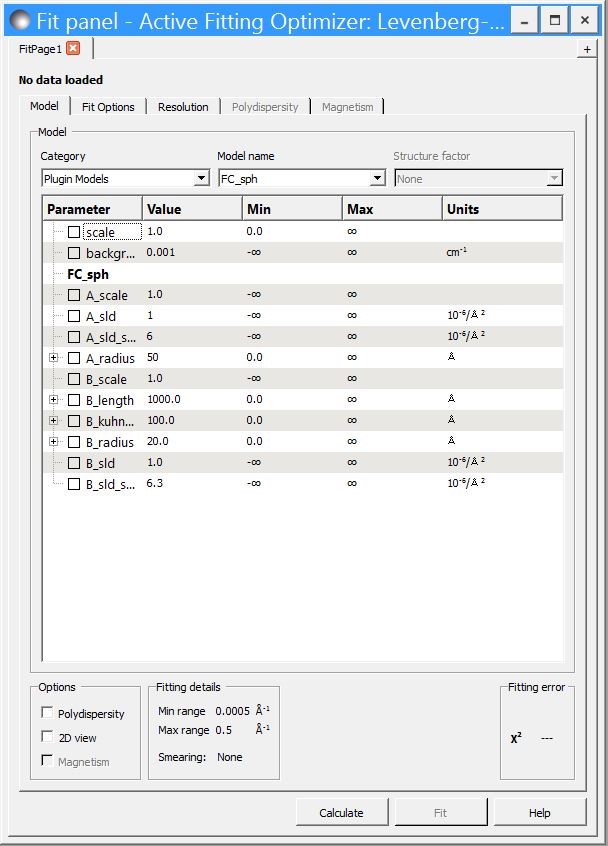The width and height of the screenshot is (608, 846).
Task: Tick the background parameter checkbox
Action: [74, 253]
